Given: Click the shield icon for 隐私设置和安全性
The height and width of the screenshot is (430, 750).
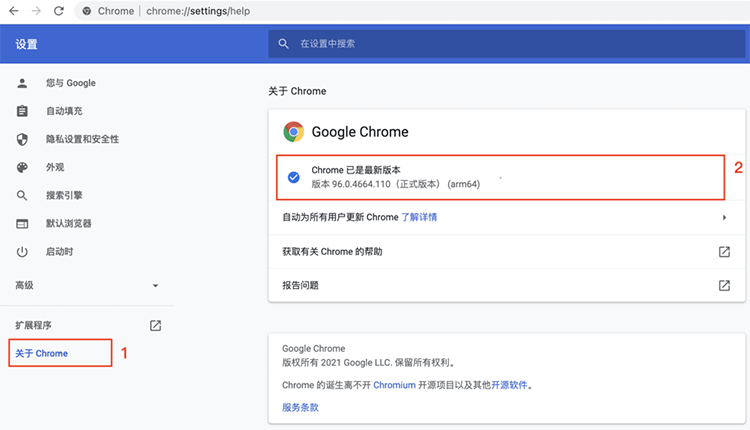Looking at the screenshot, I should 22,139.
